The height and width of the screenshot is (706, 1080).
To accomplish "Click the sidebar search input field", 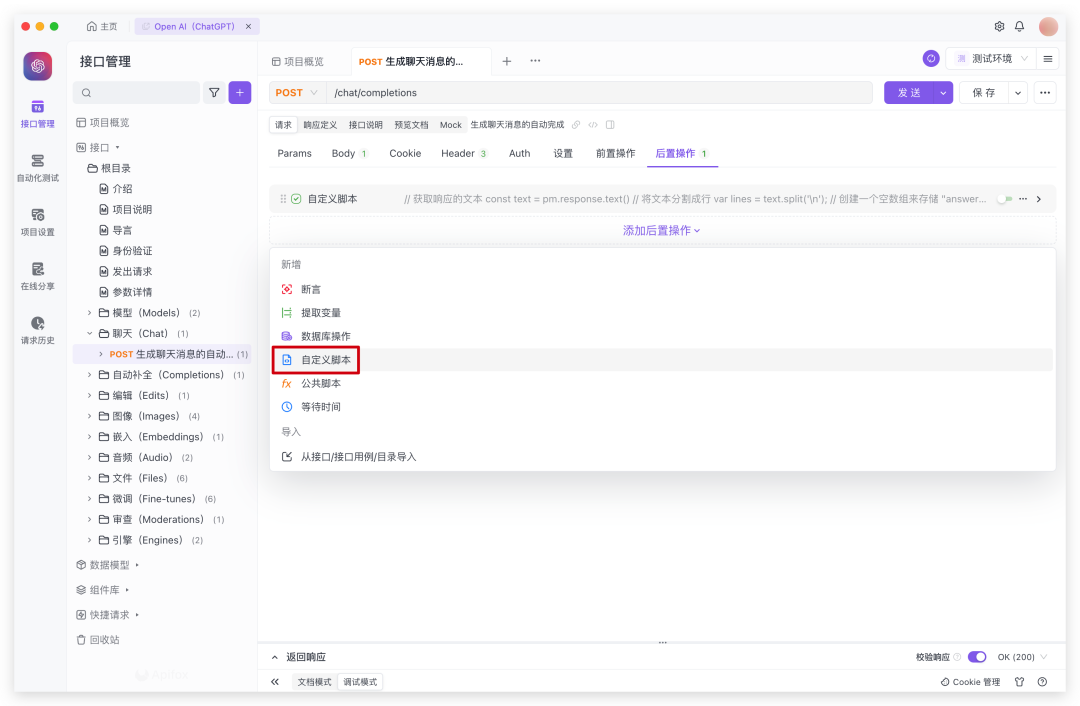I will [x=135, y=92].
